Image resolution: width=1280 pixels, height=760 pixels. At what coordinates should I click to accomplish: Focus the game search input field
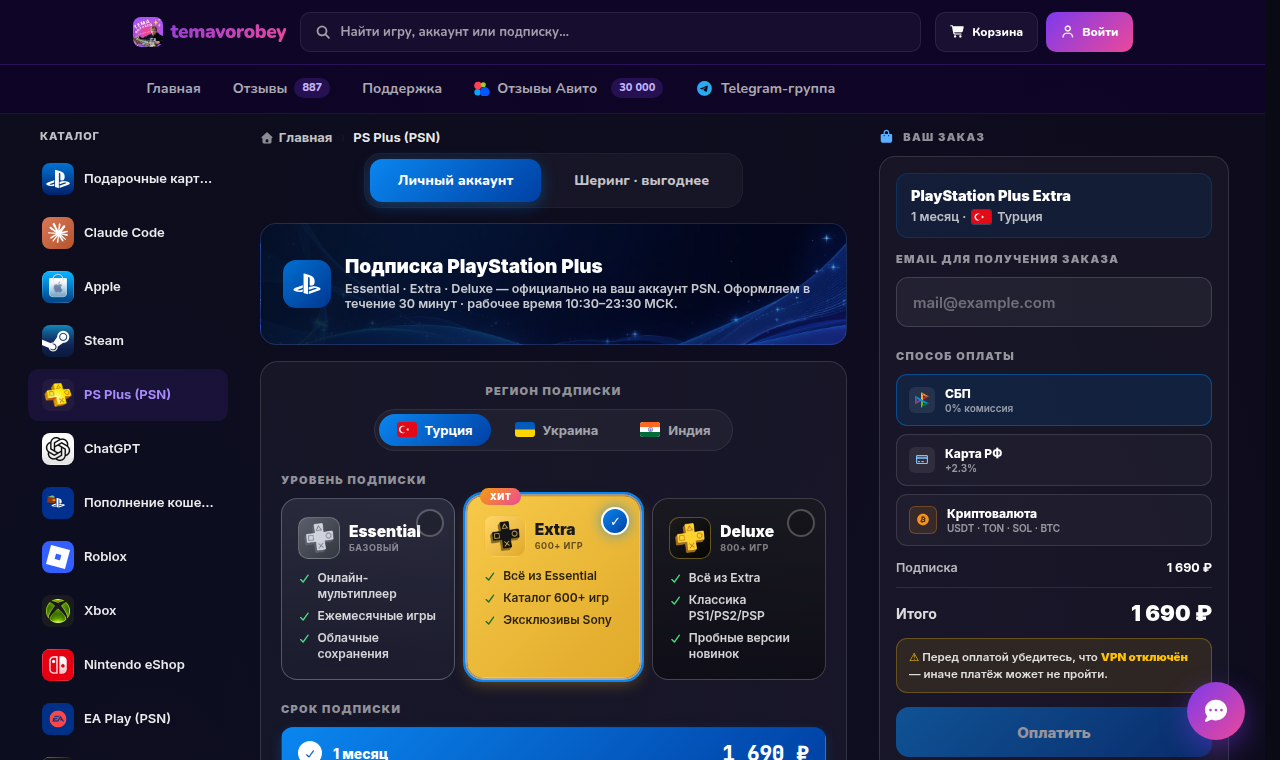pyautogui.click(x=610, y=32)
